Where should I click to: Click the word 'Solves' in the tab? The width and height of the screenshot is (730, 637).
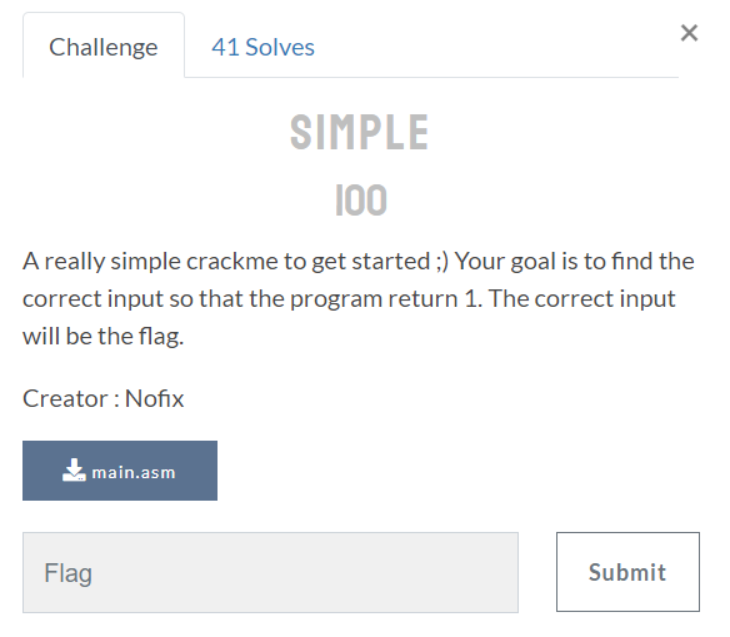(x=280, y=47)
